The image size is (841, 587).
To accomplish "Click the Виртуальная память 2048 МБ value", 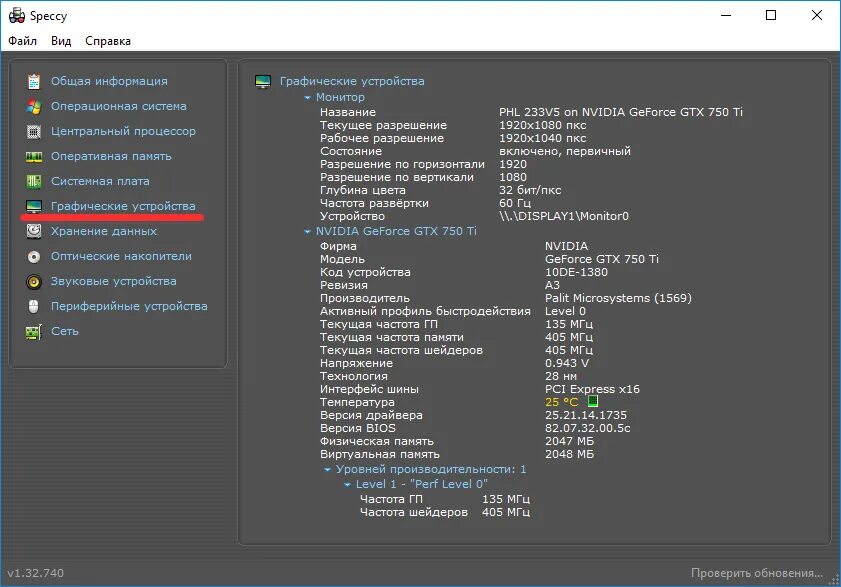I will coord(570,454).
